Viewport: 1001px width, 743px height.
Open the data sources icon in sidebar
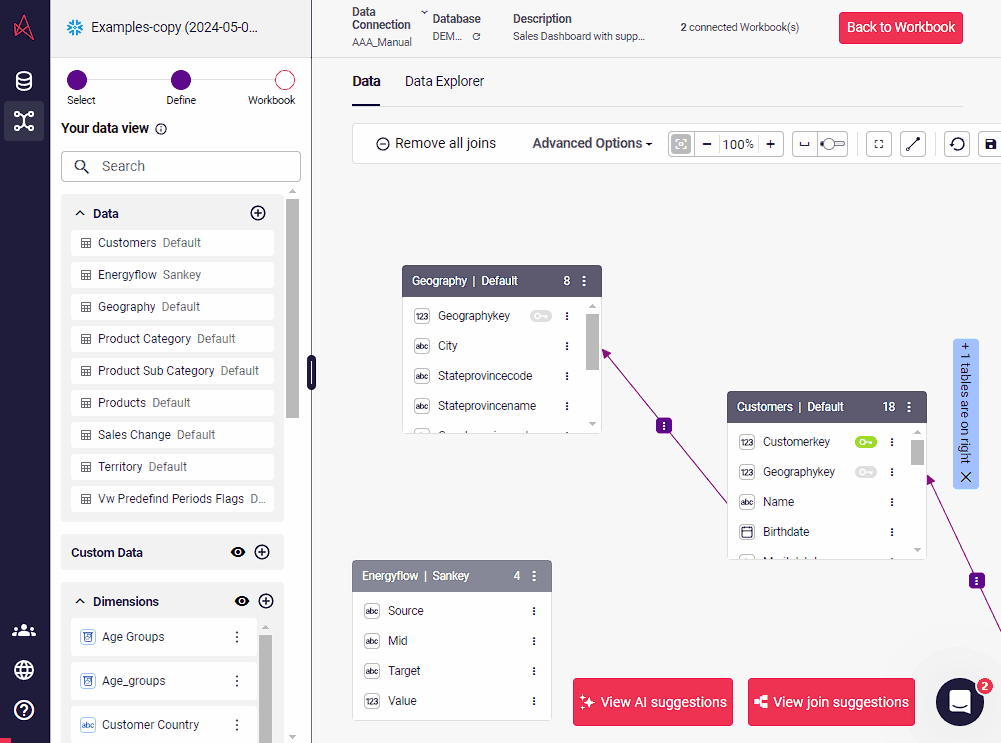coord(24,82)
